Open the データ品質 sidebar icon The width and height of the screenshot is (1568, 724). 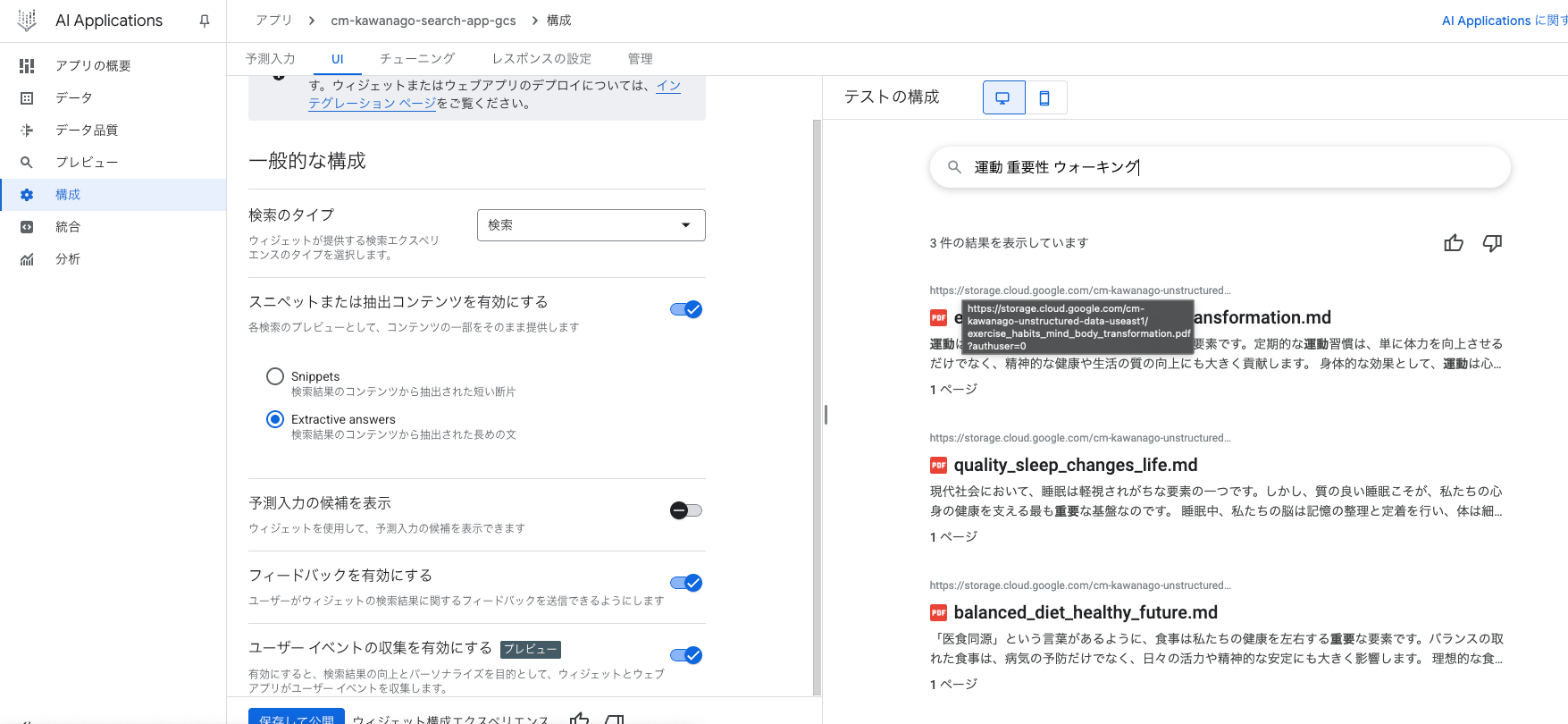pos(27,130)
